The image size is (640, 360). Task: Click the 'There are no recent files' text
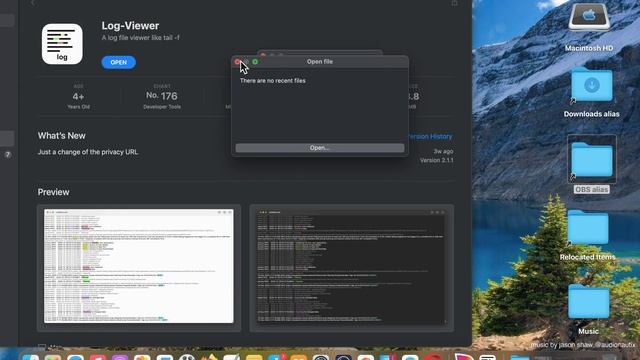point(273,81)
